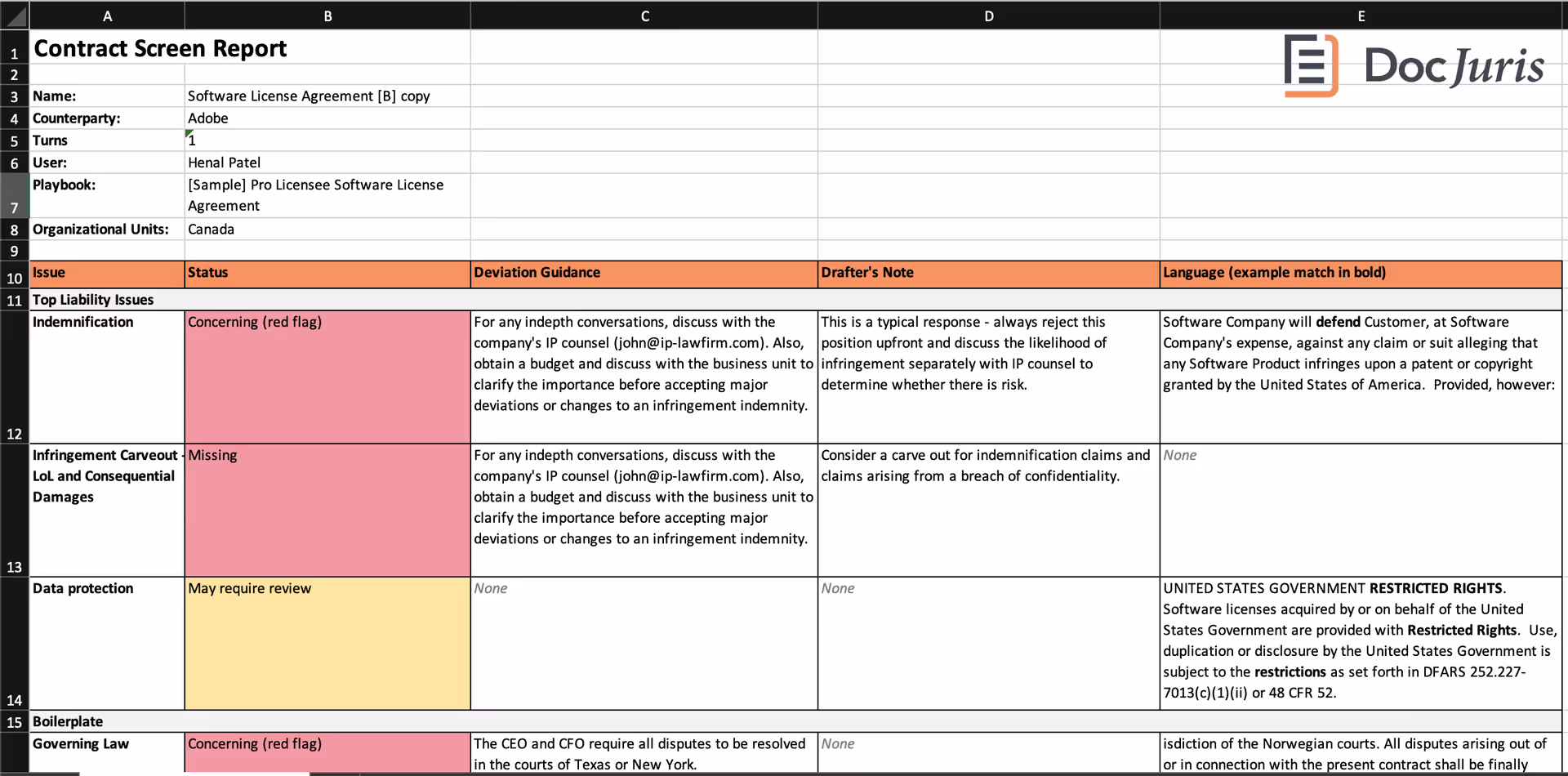Select column A header
Image resolution: width=1568 pixels, height=776 pixels.
107,16
